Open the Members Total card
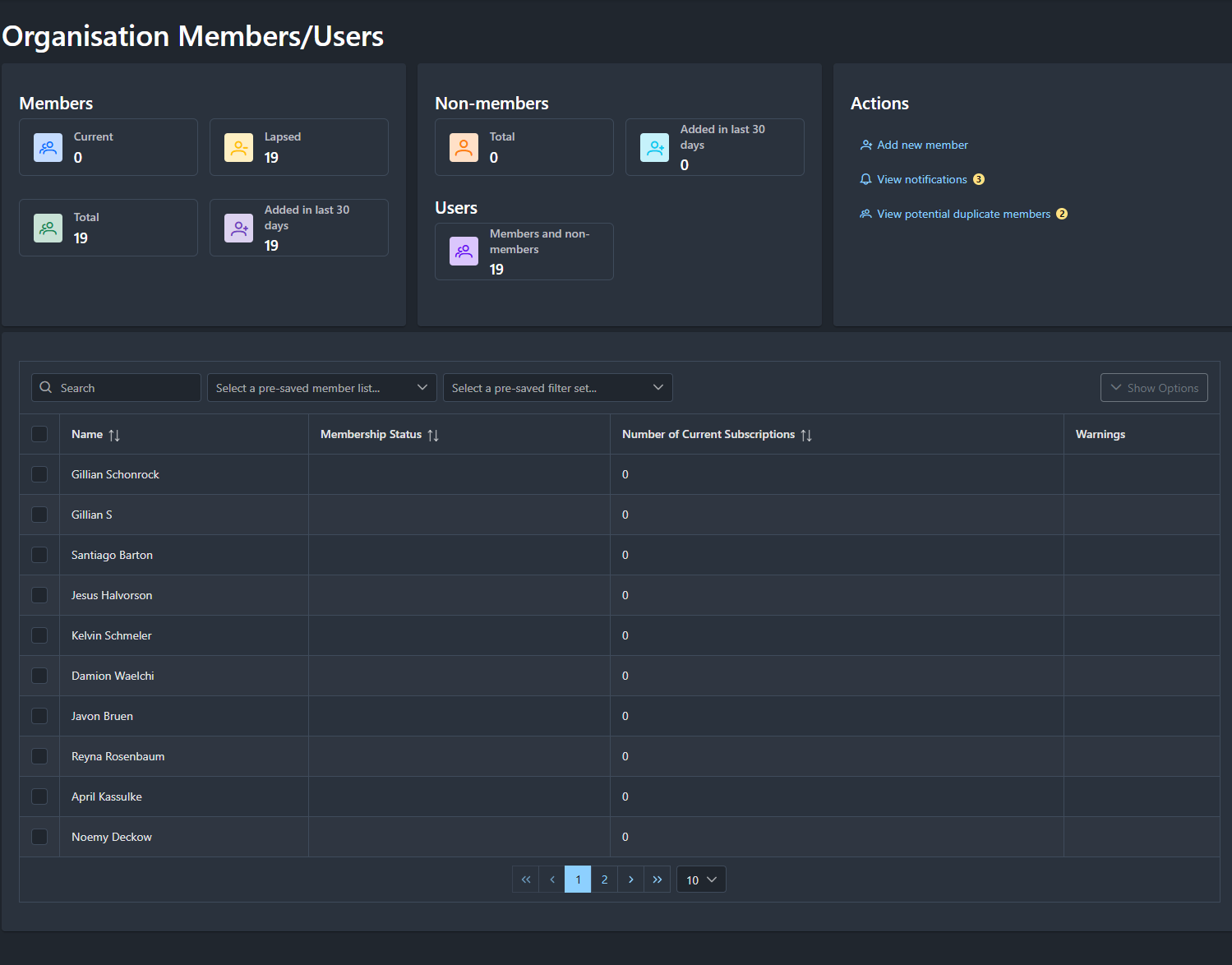This screenshot has height=965, width=1232. pos(108,228)
